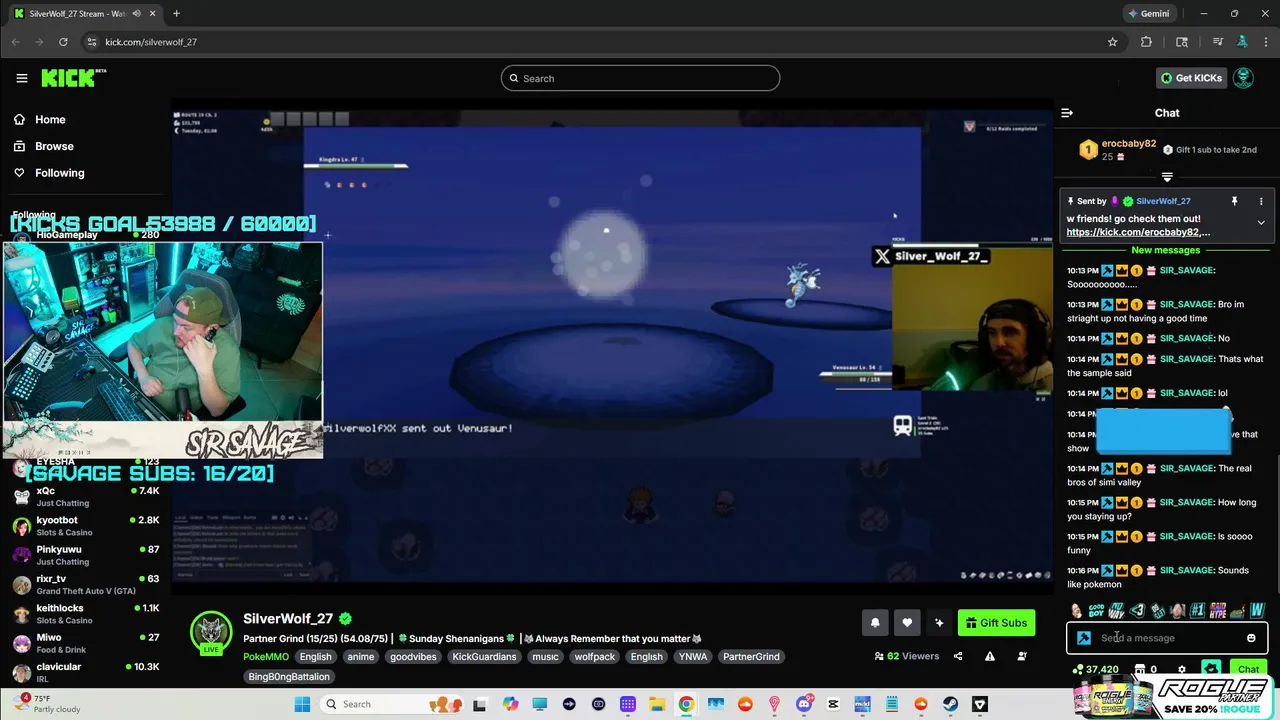Report the stream via warning icon
1280x720 pixels.
tap(990, 656)
